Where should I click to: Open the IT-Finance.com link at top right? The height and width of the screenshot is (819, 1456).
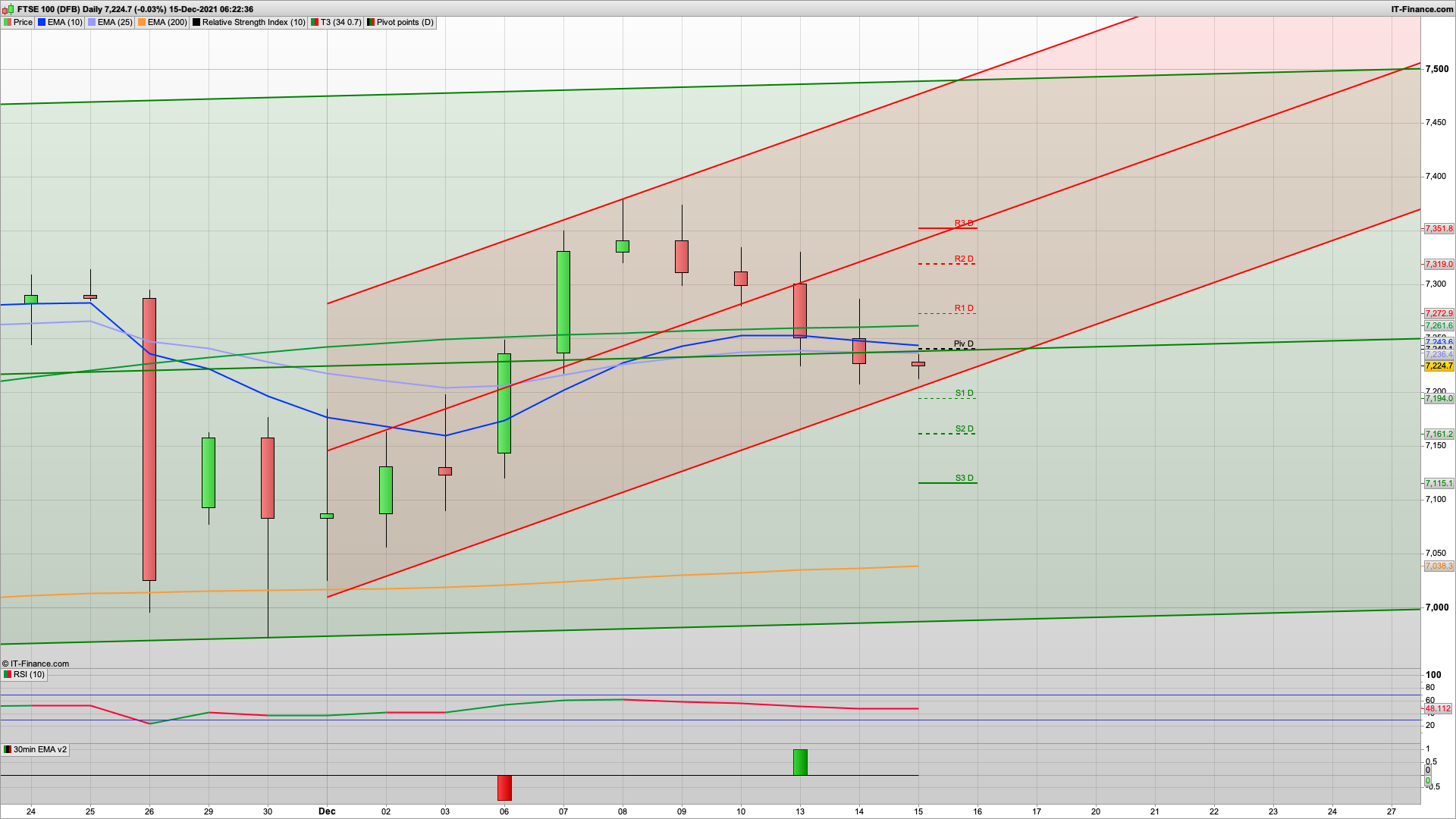[x=1422, y=9]
